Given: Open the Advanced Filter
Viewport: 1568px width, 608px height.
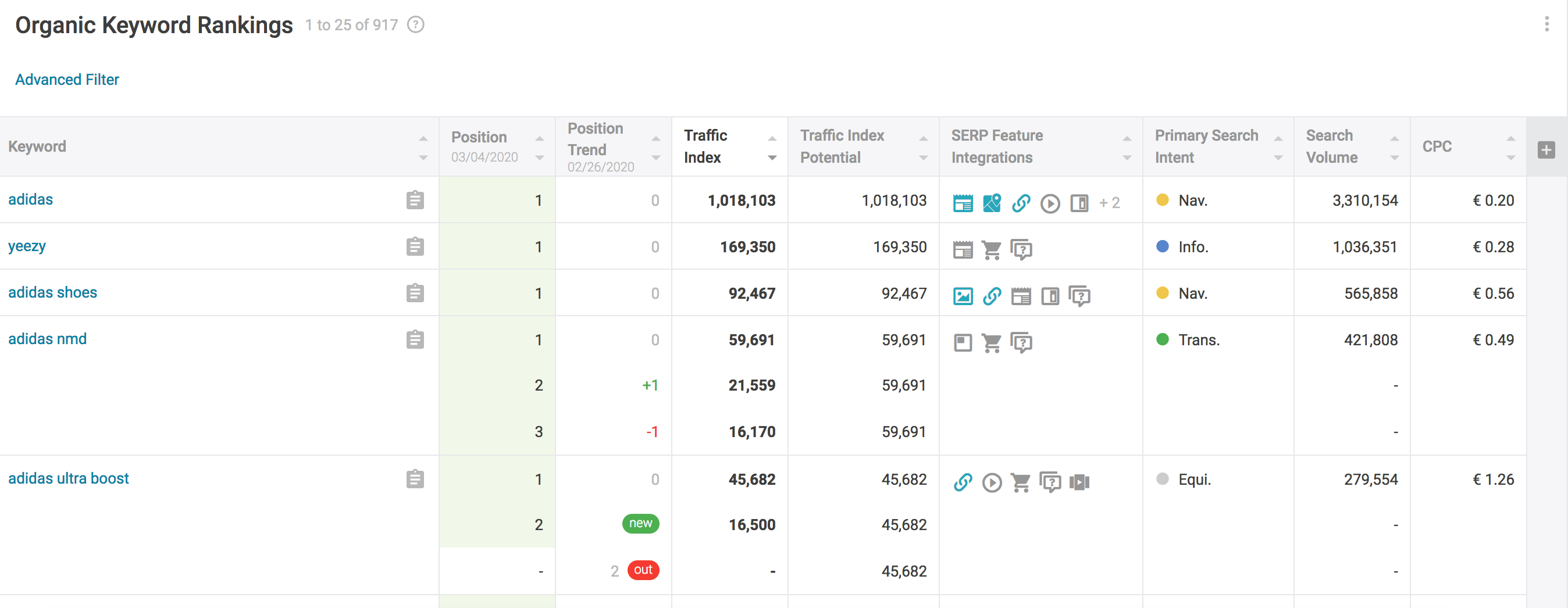Looking at the screenshot, I should [x=67, y=79].
